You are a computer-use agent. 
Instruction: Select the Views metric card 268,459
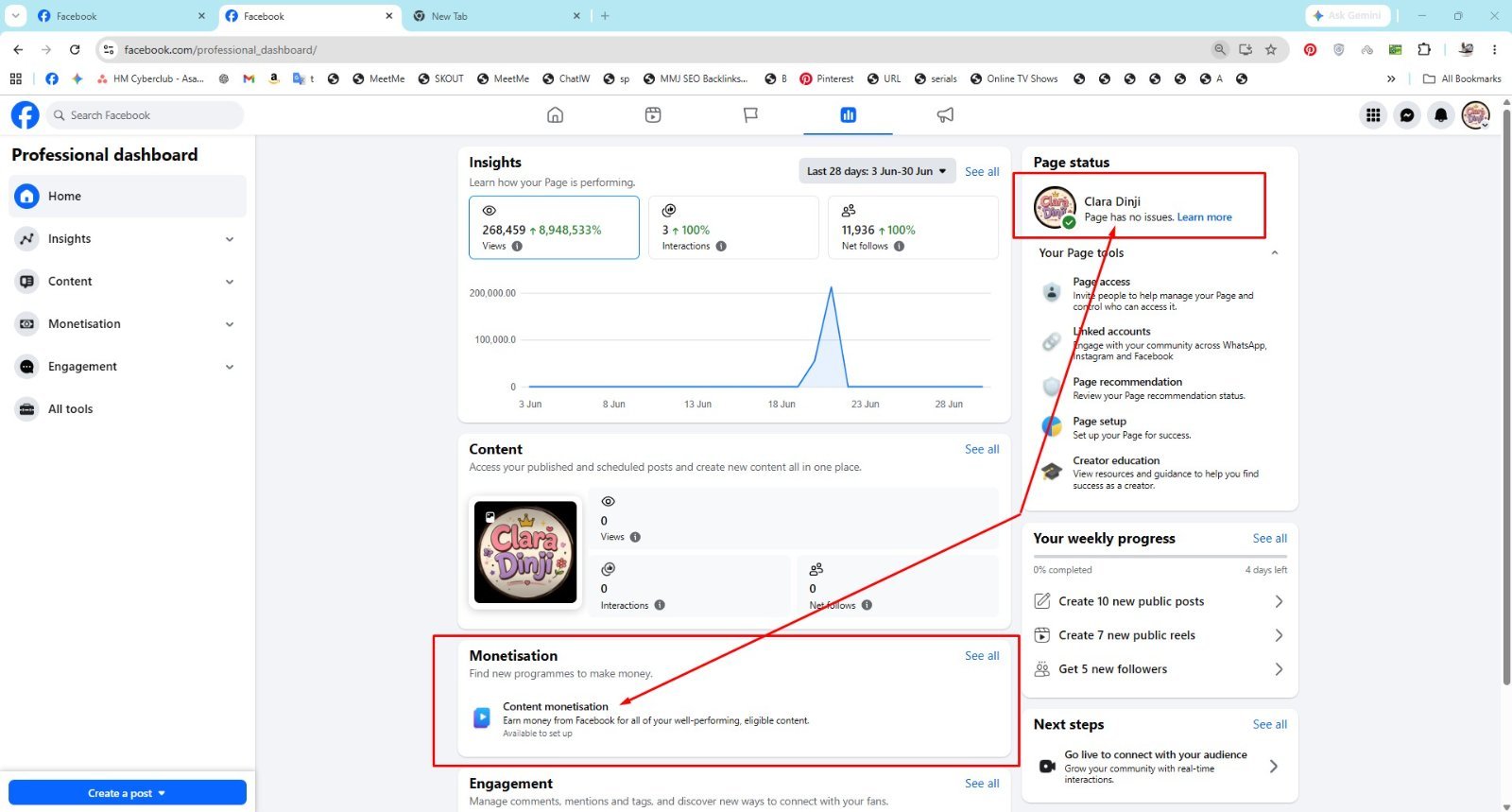554,227
